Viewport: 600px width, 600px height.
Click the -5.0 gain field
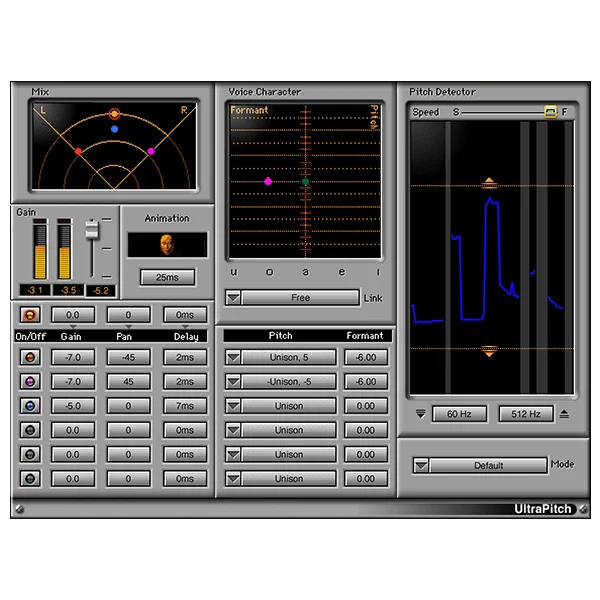tap(73, 406)
